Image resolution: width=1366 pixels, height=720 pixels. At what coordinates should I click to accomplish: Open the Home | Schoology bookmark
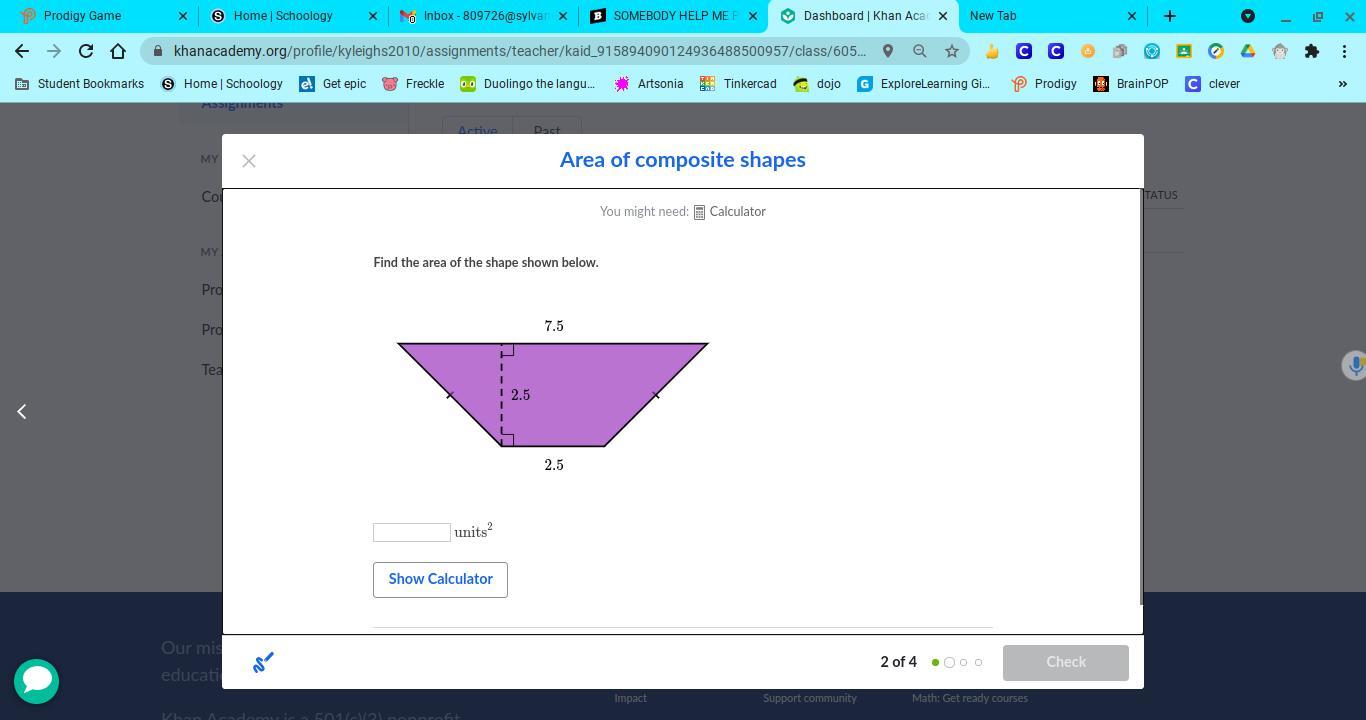pos(222,84)
